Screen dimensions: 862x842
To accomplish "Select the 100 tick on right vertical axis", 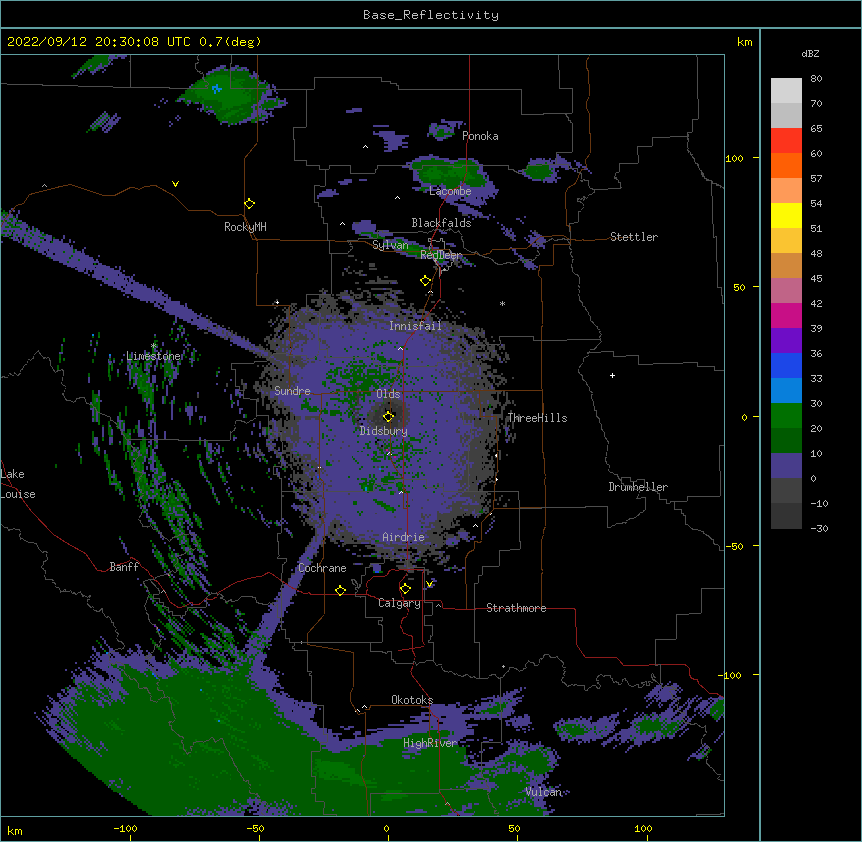I will (x=734, y=158).
